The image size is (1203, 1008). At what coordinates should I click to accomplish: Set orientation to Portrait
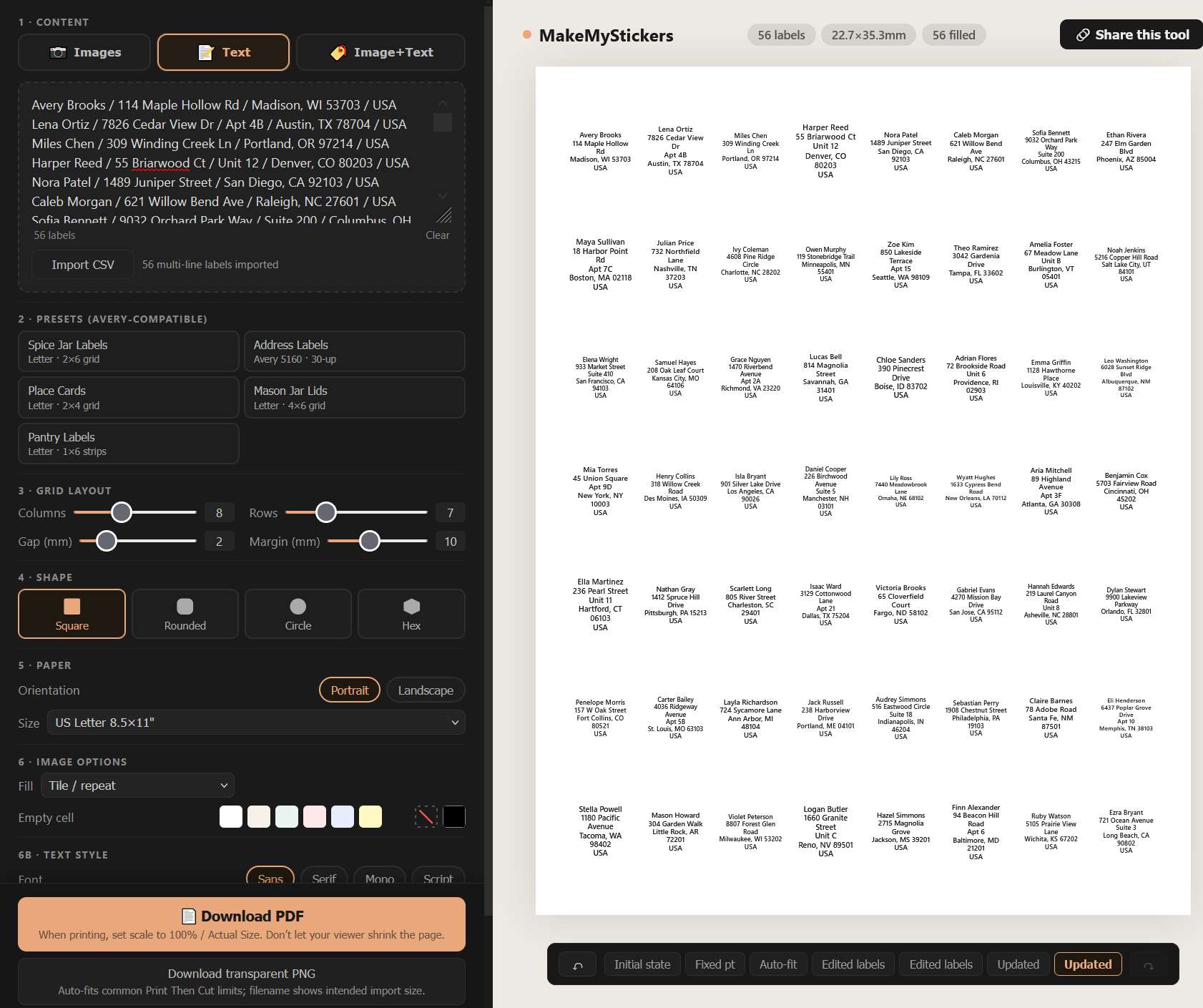coord(350,690)
